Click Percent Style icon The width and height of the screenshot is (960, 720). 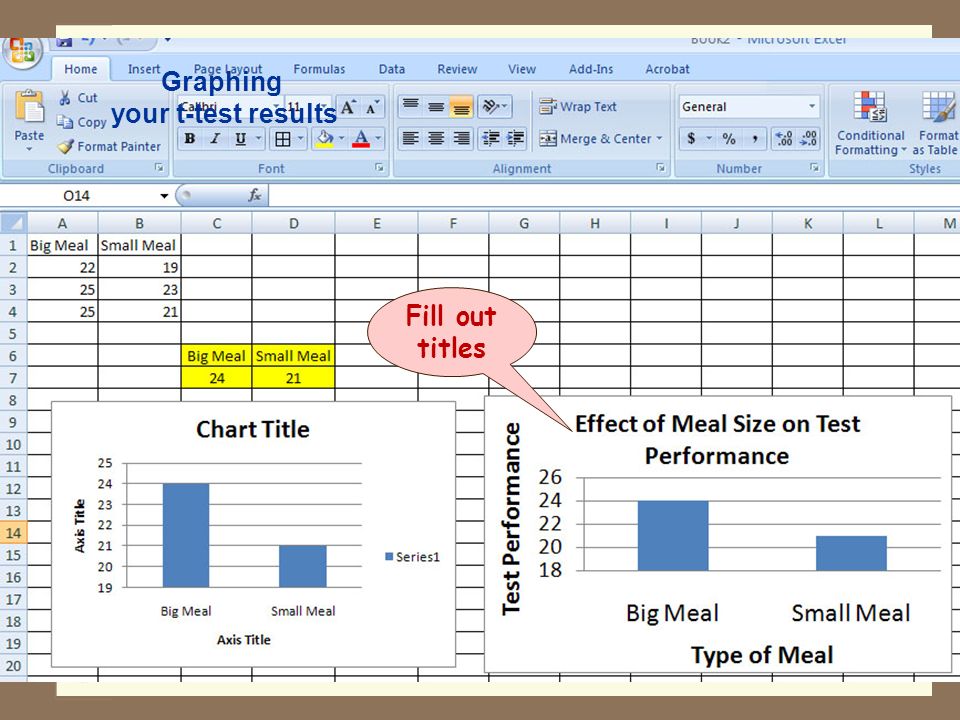[x=729, y=138]
